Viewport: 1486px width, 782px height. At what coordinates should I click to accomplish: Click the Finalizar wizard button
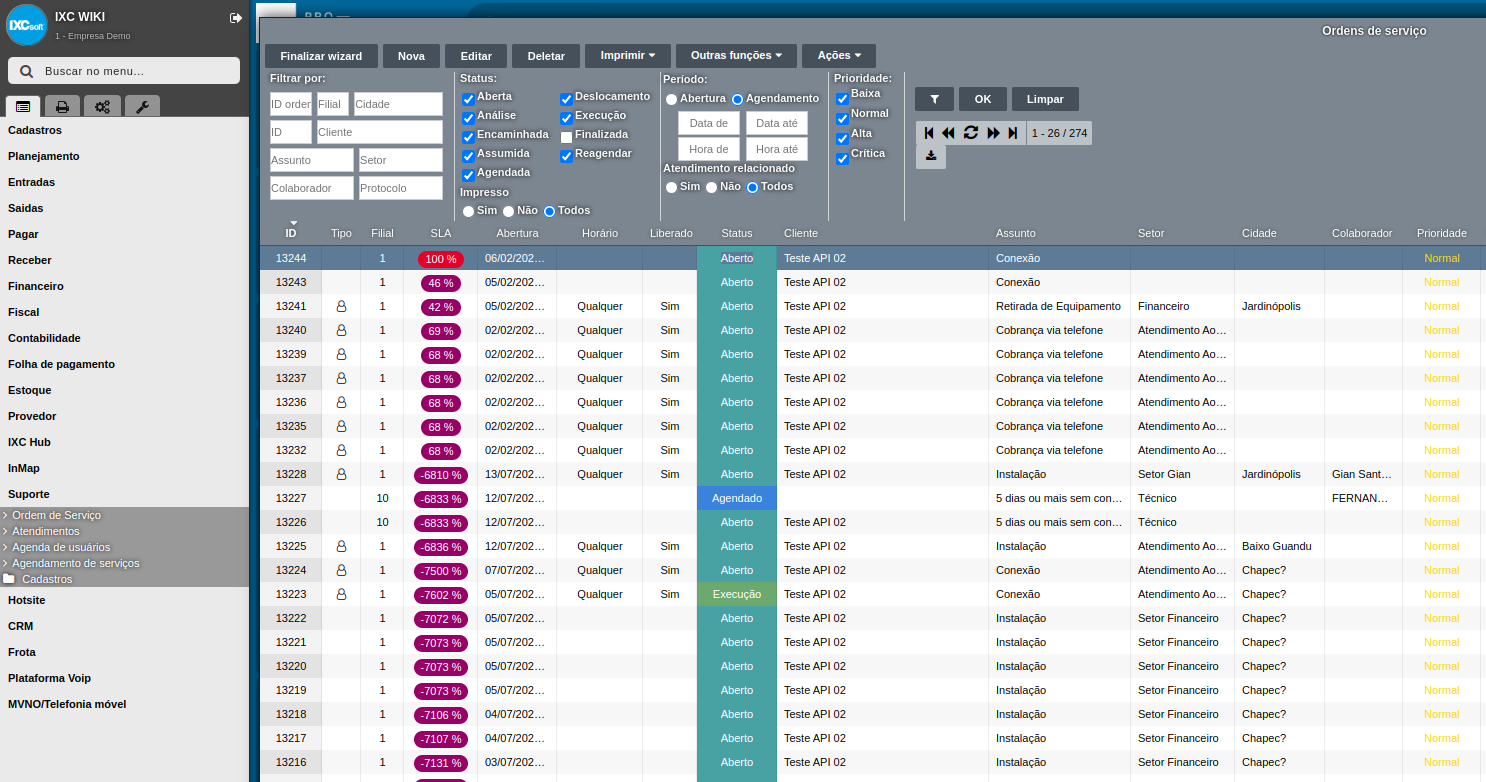[x=321, y=56]
